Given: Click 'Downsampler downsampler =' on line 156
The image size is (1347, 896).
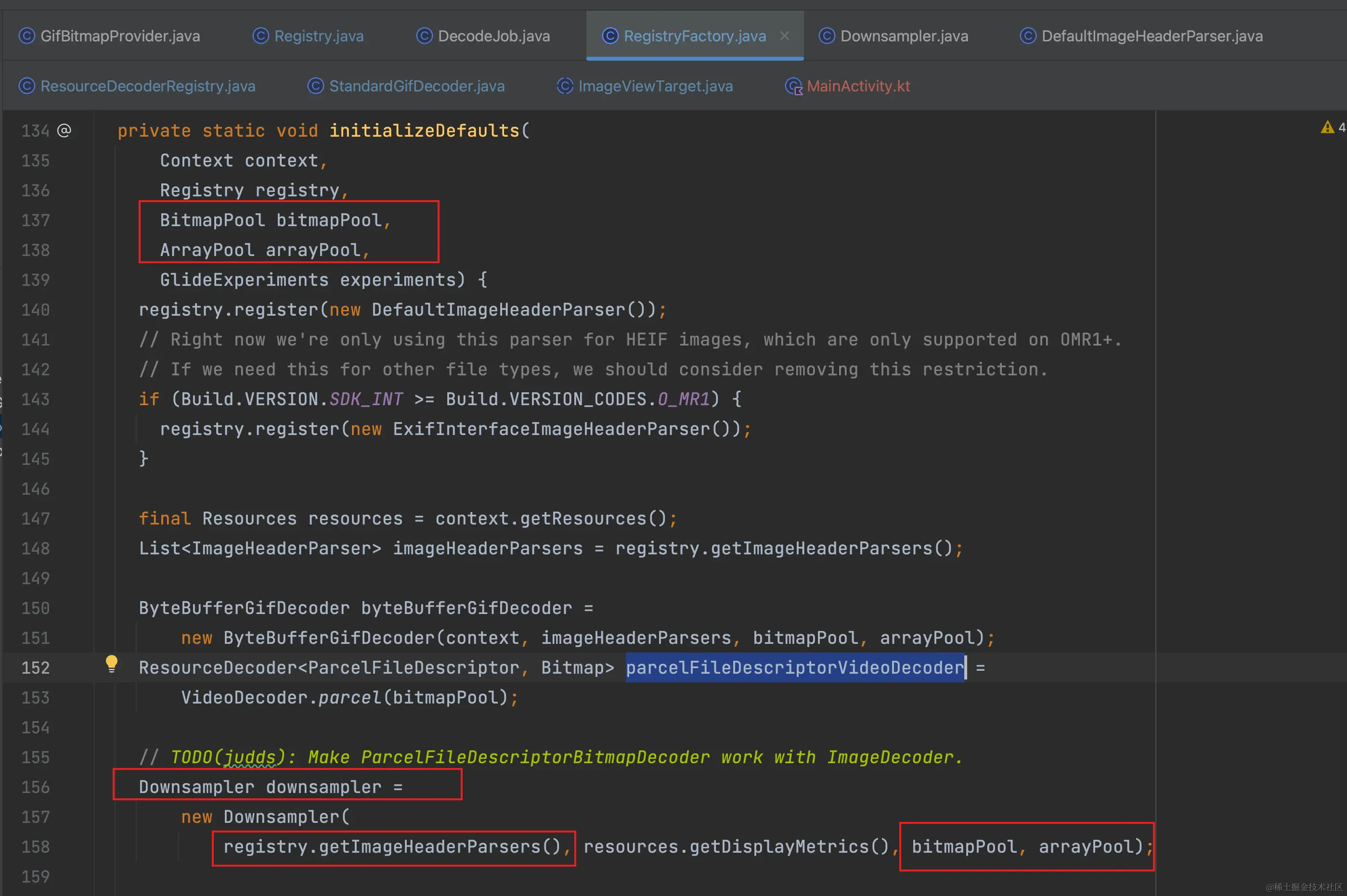Looking at the screenshot, I should pyautogui.click(x=271, y=787).
